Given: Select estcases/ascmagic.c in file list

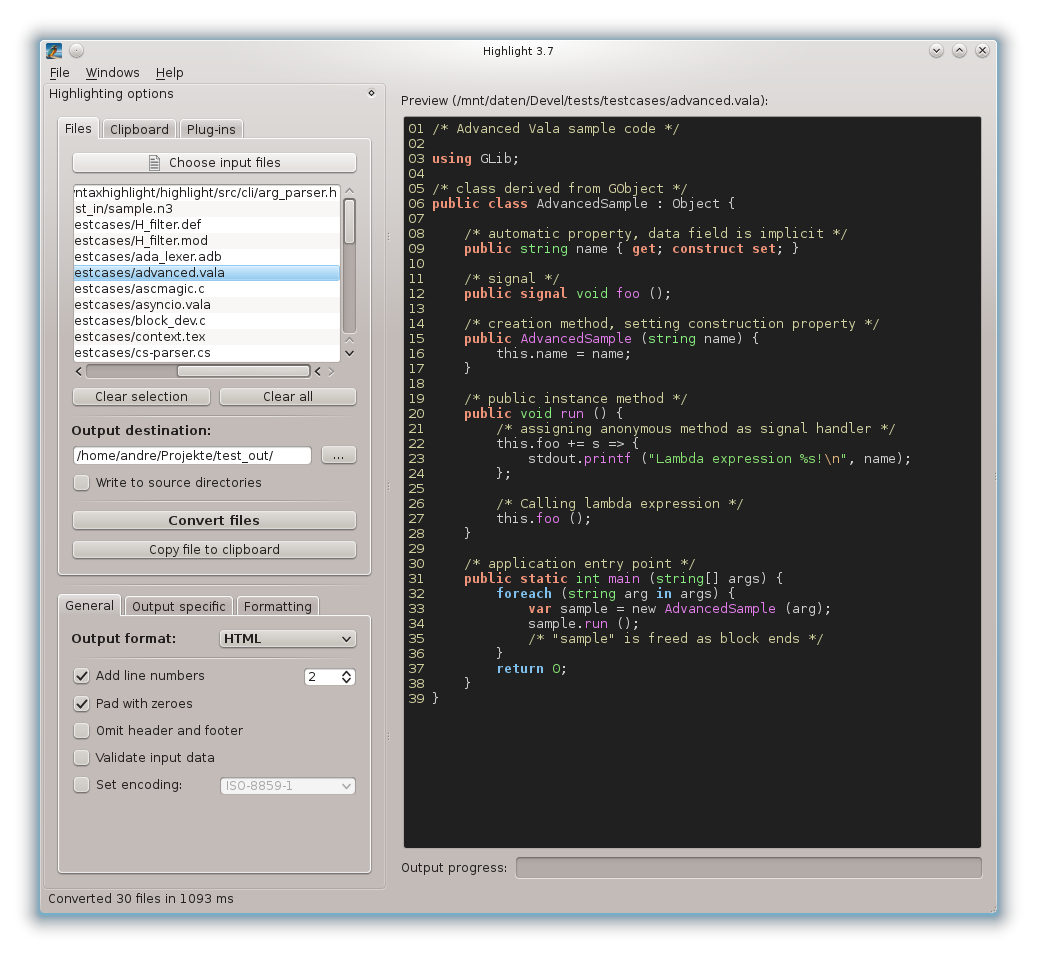Looking at the screenshot, I should 206,289.
